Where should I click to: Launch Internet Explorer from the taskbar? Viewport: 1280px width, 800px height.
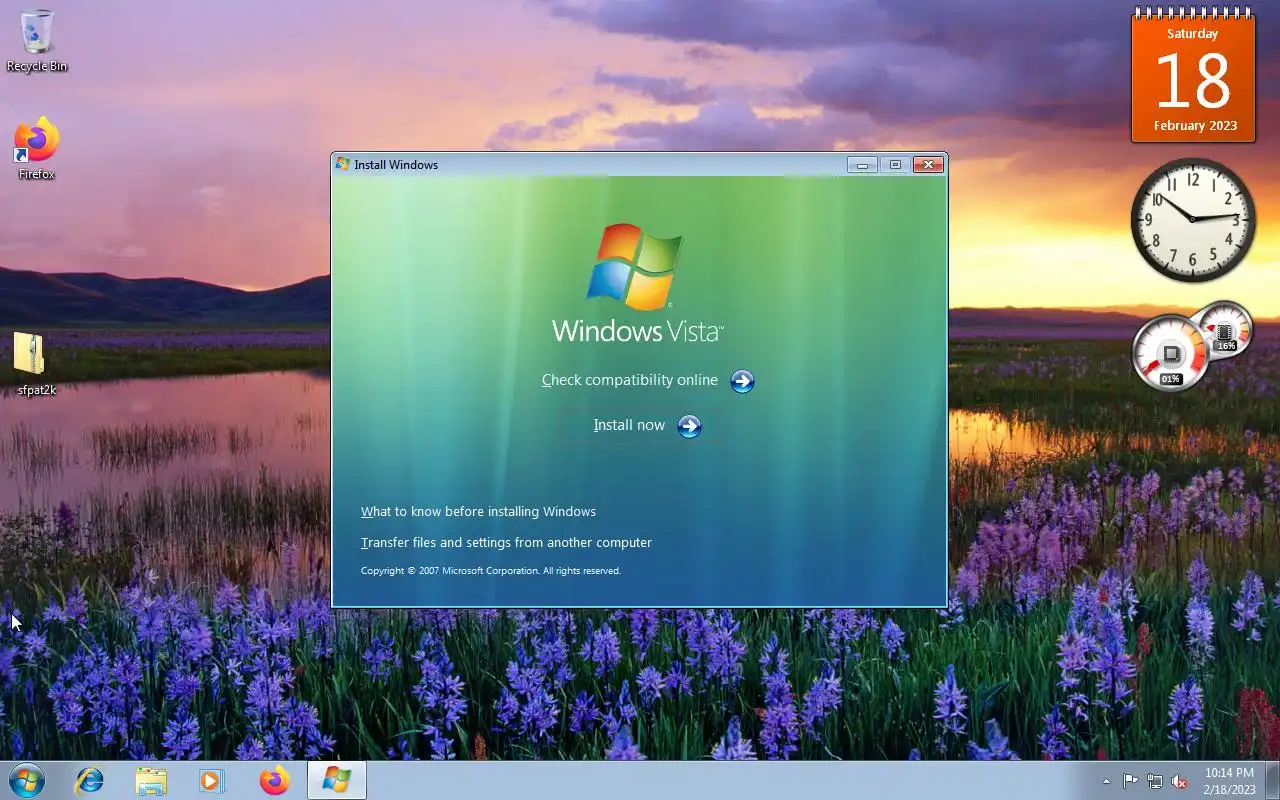click(x=90, y=781)
